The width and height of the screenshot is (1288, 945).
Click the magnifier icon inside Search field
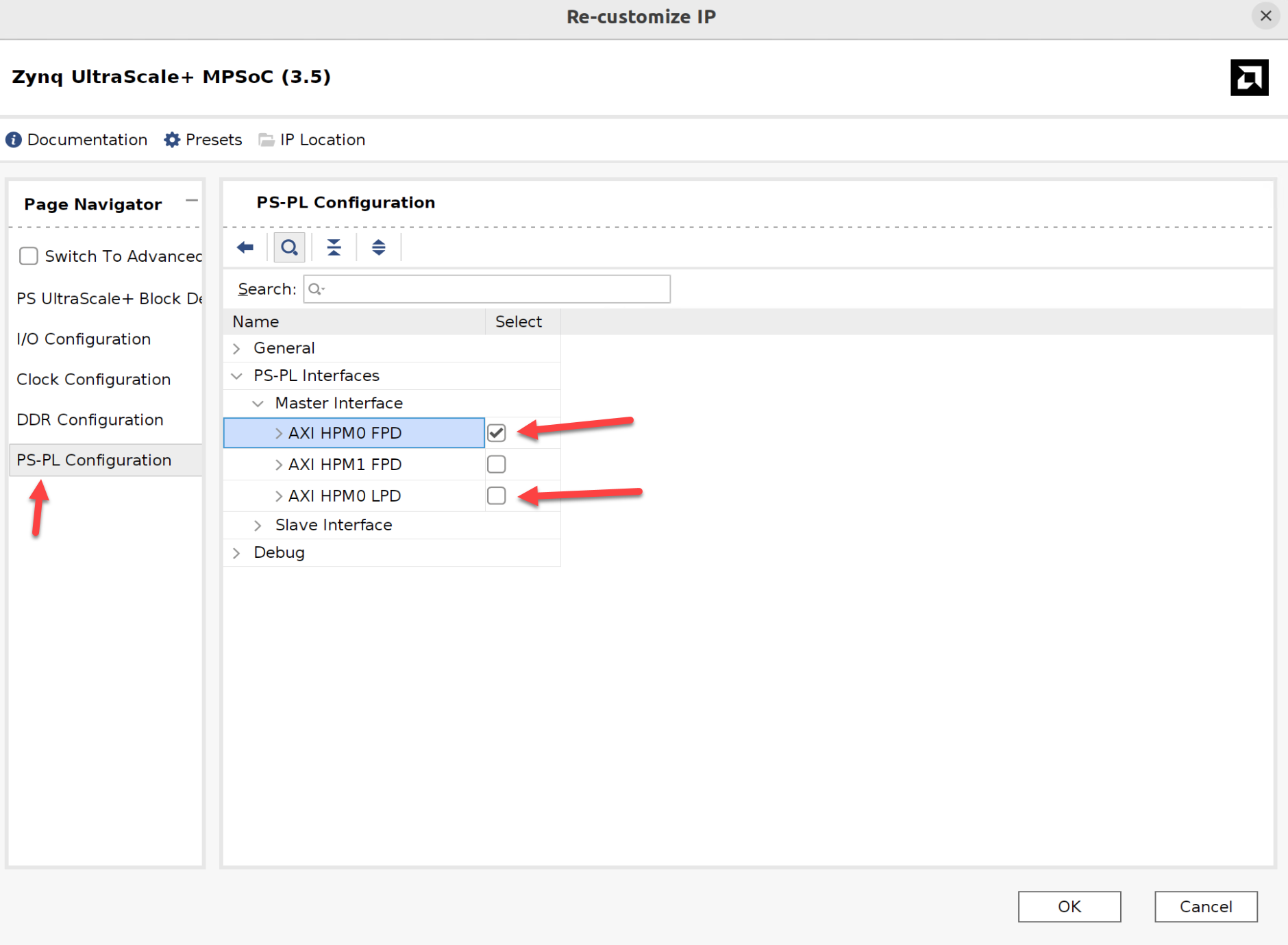click(x=316, y=289)
